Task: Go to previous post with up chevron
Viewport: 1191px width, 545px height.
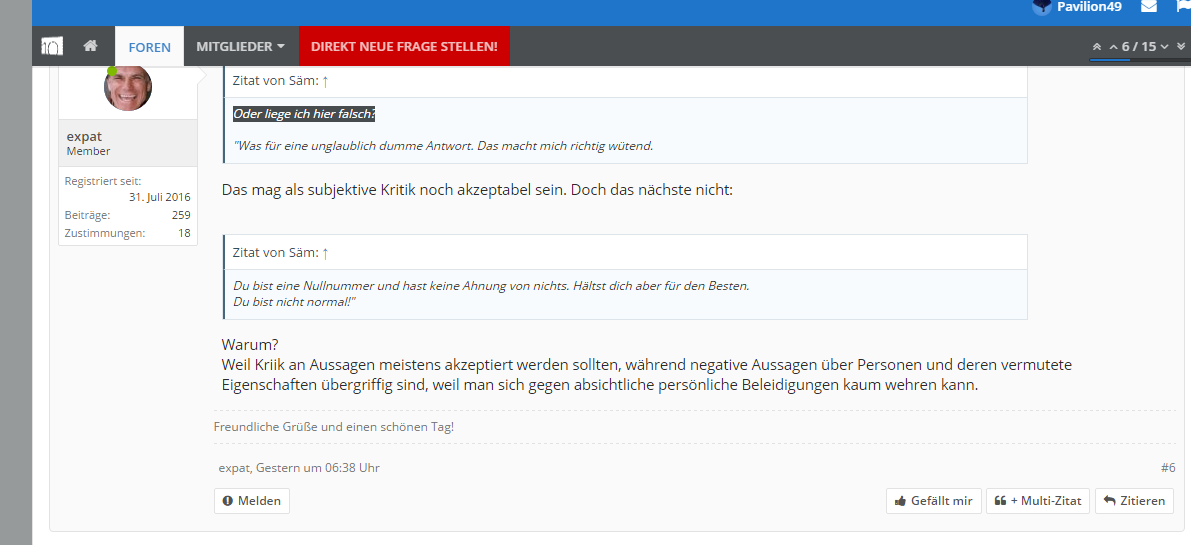Action: coord(1114,47)
